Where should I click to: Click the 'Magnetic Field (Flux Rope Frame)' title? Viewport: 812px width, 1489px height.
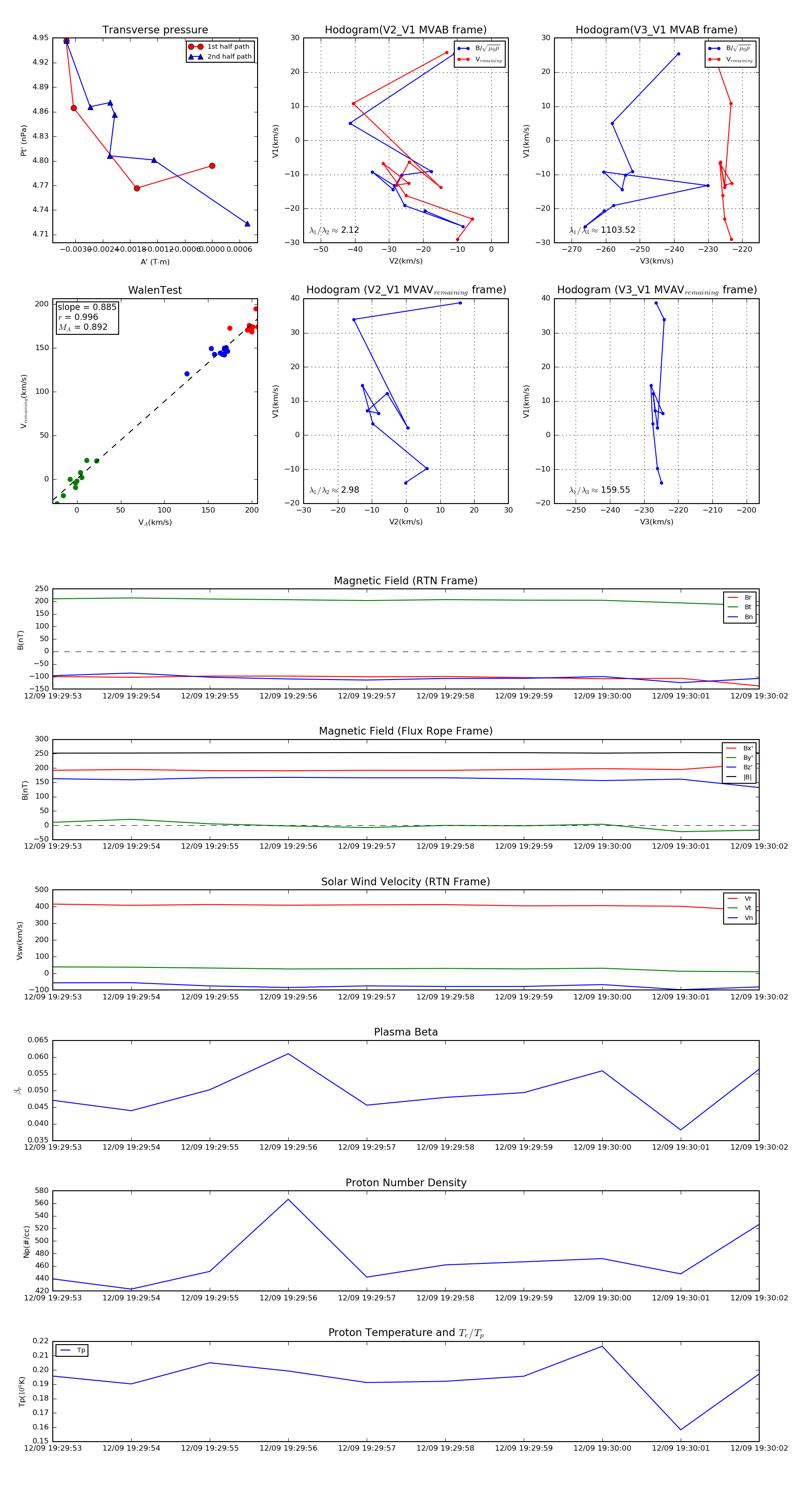[406, 731]
